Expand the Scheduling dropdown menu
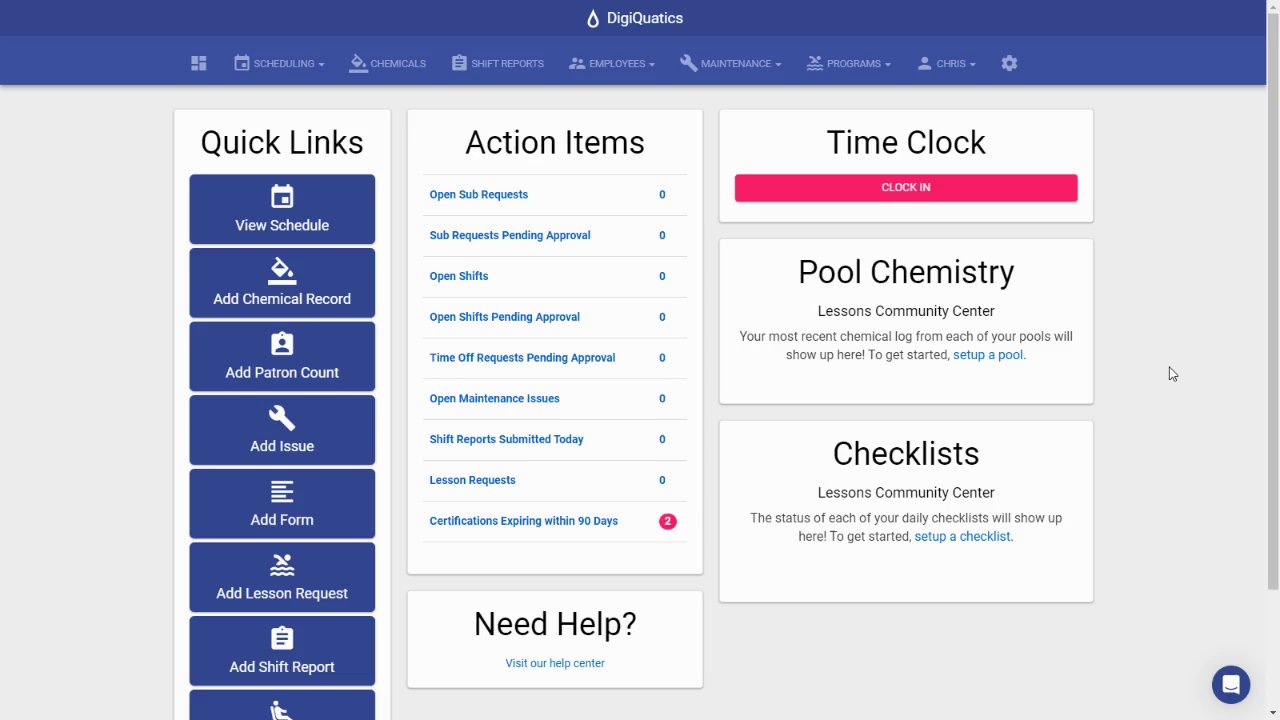This screenshot has height=720, width=1280. [x=279, y=63]
